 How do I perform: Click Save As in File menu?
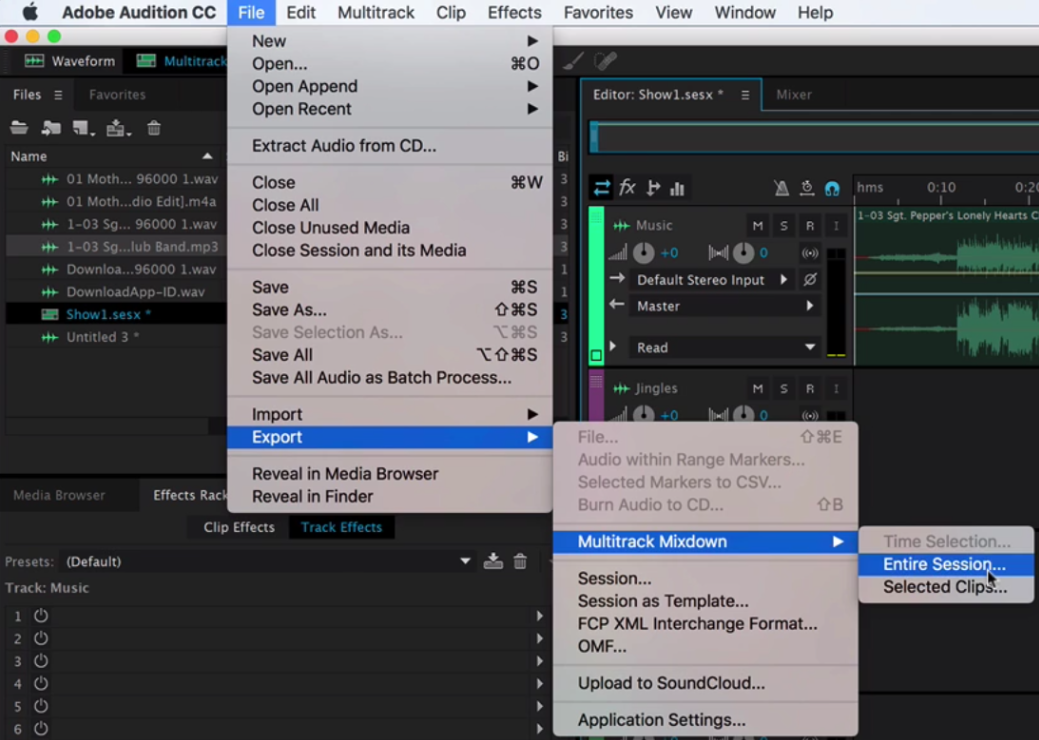(x=390, y=309)
